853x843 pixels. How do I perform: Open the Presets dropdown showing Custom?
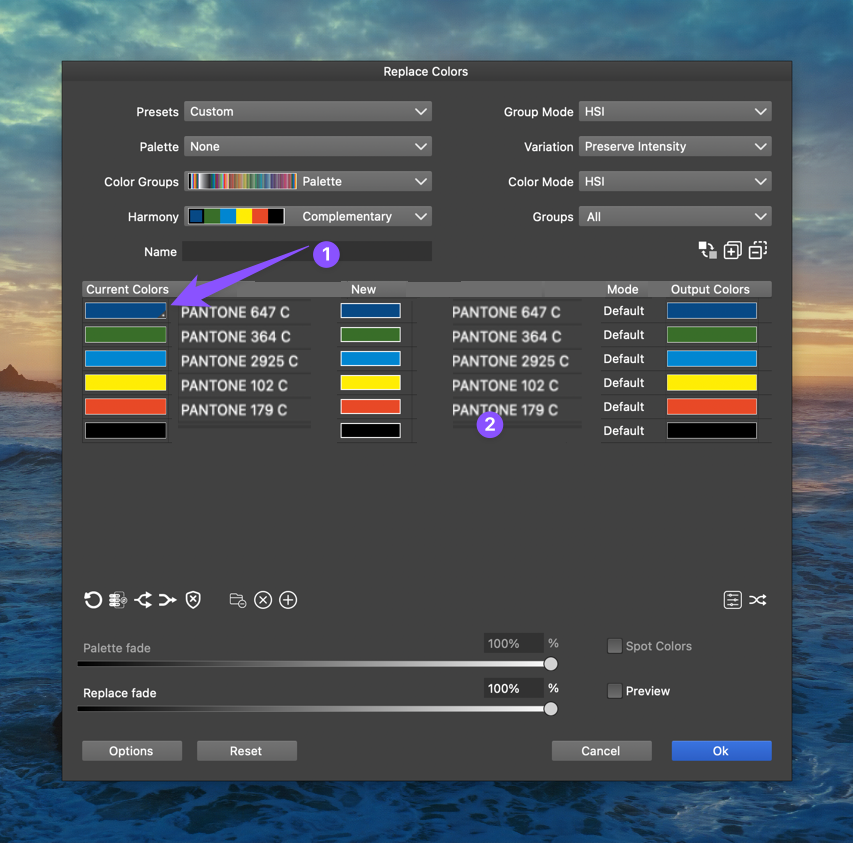pos(308,112)
